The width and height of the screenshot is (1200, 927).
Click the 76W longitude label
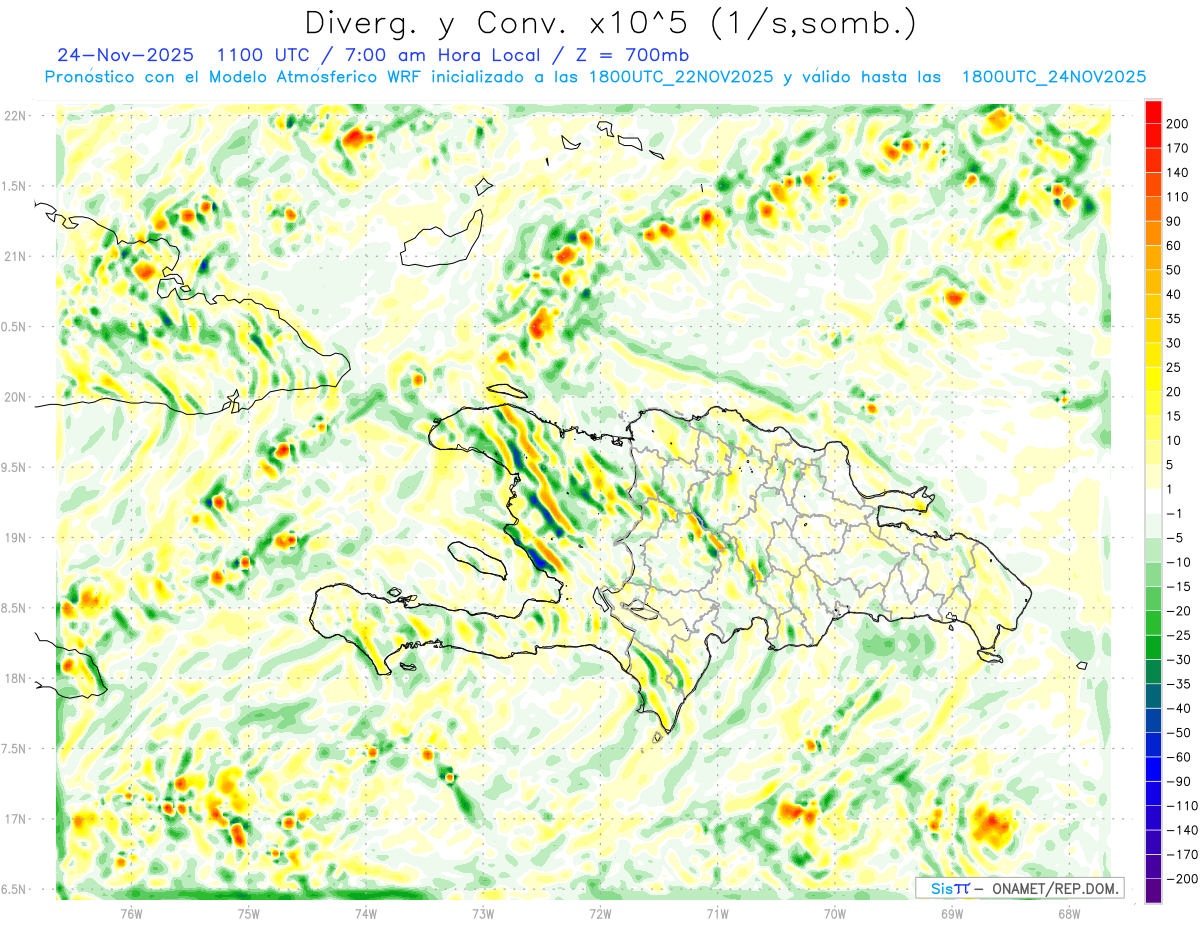(131, 914)
